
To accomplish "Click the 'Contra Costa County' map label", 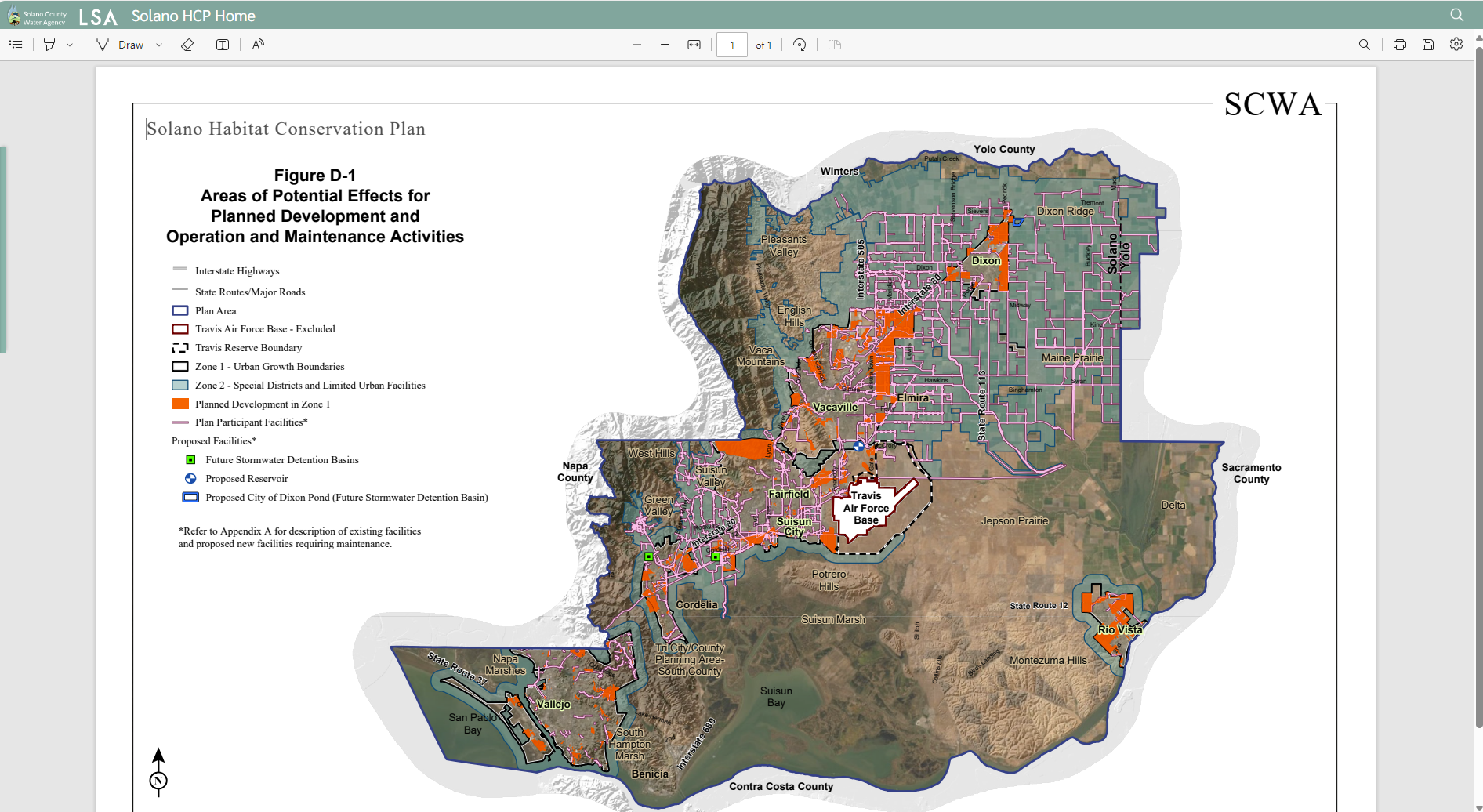I will pyautogui.click(x=781, y=786).
